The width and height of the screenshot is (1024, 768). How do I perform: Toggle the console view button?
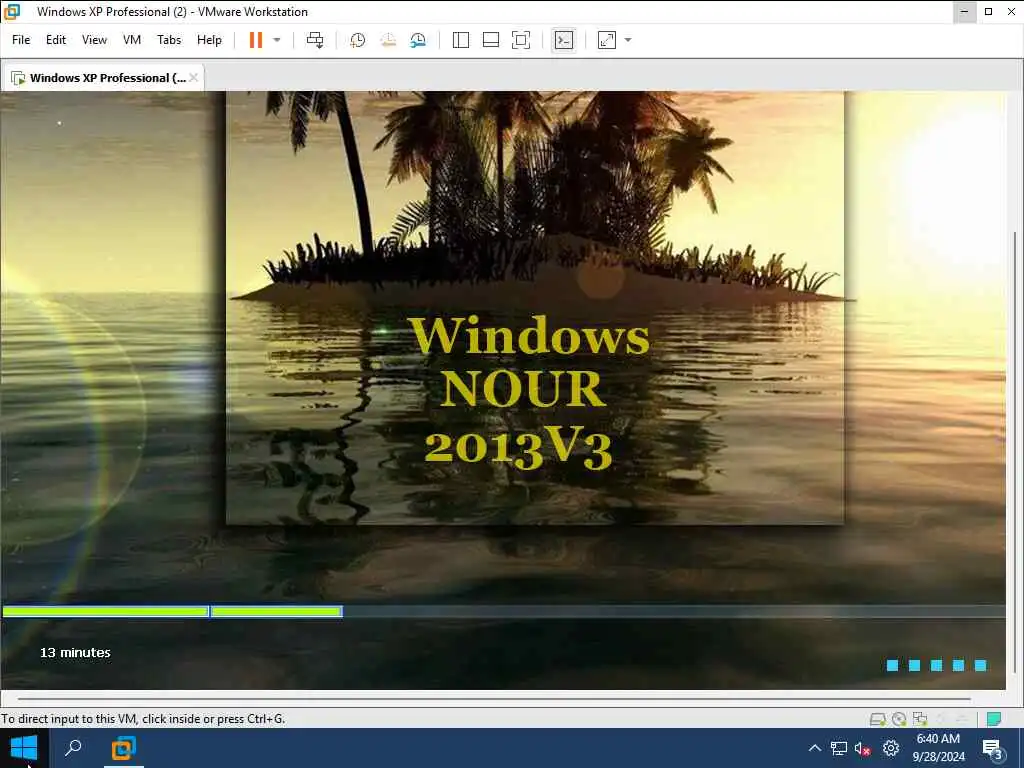coord(564,40)
